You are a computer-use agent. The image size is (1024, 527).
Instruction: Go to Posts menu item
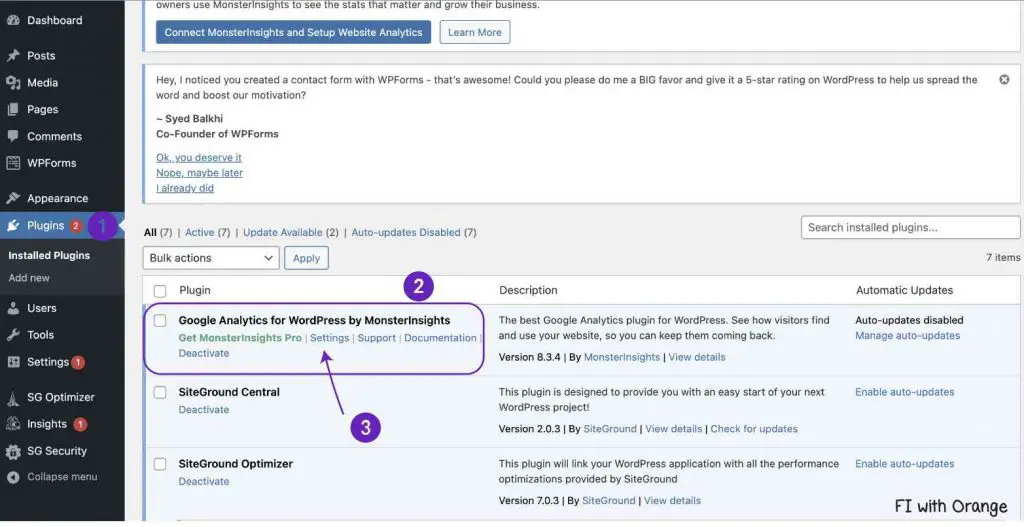point(41,56)
